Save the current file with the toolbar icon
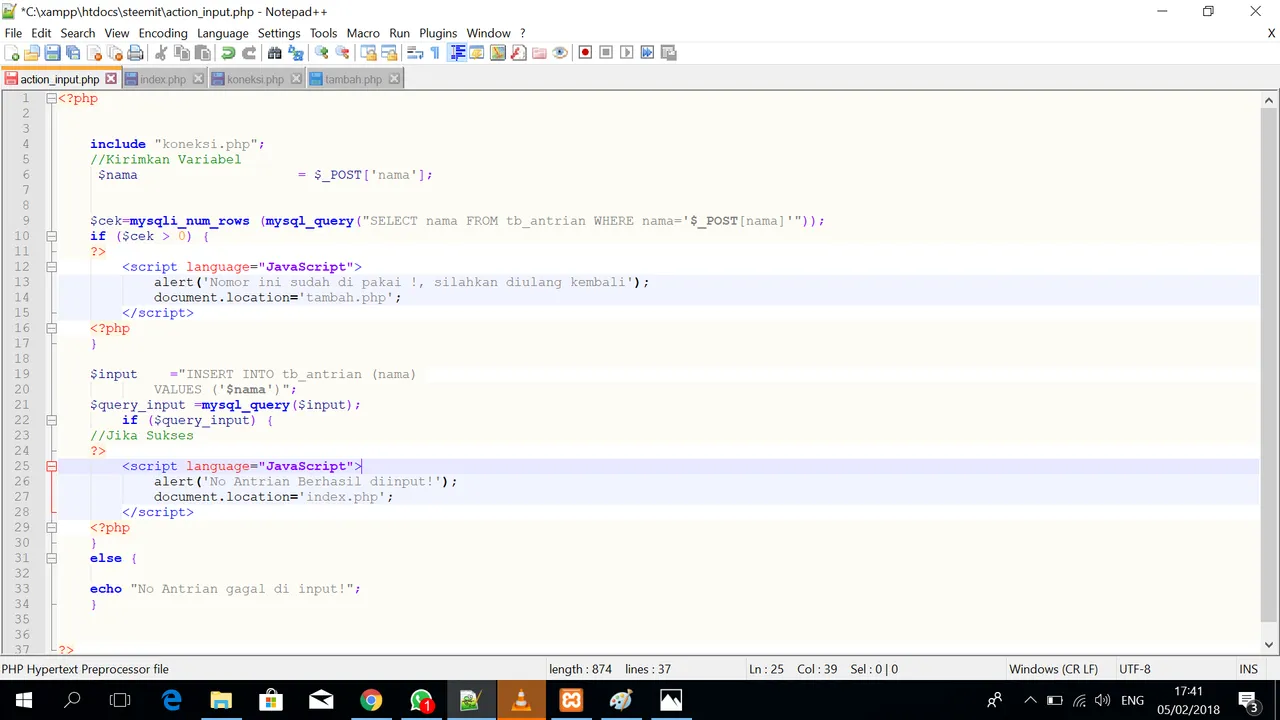 (52, 53)
